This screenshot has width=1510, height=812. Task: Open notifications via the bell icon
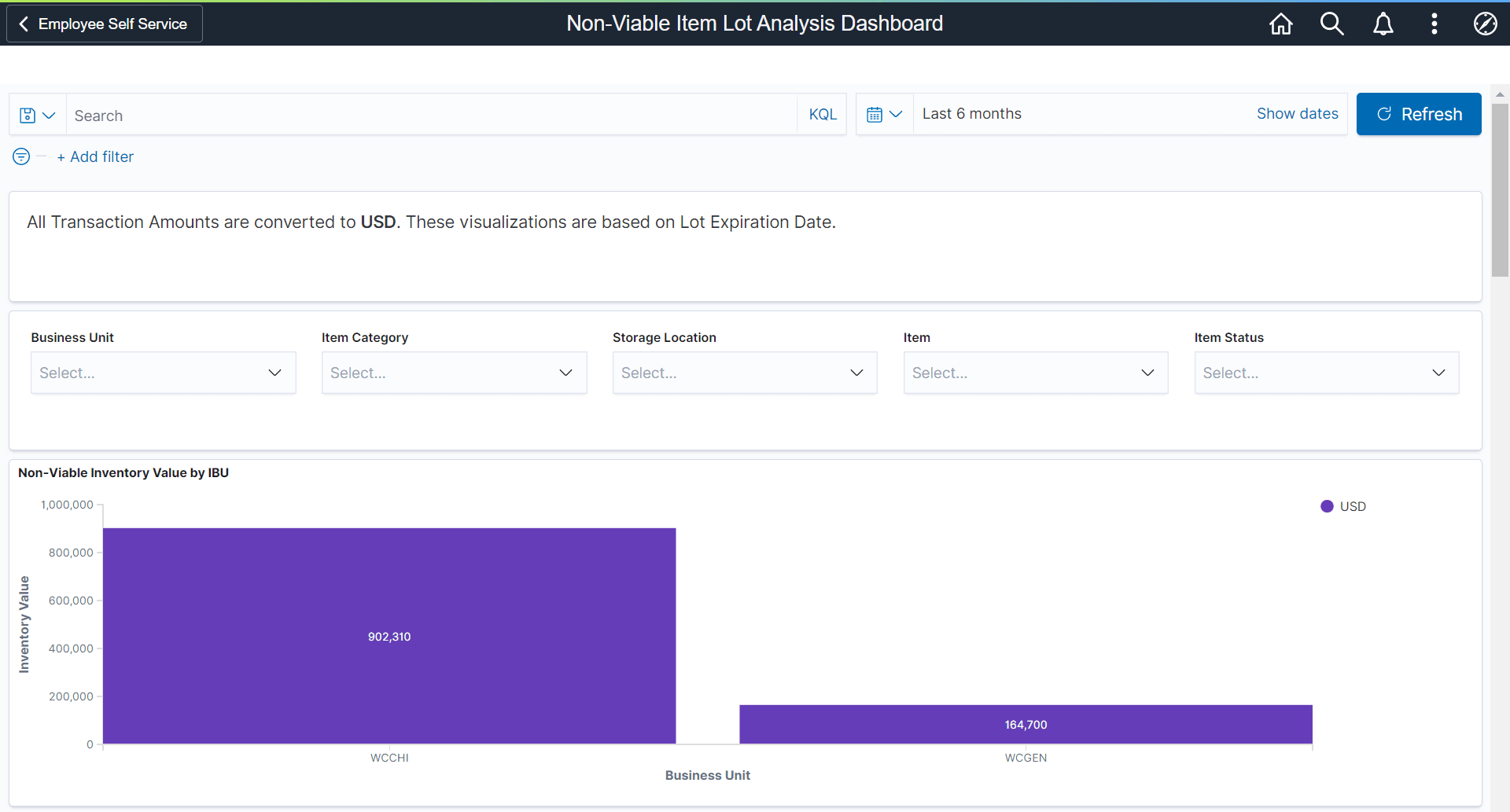1383,24
